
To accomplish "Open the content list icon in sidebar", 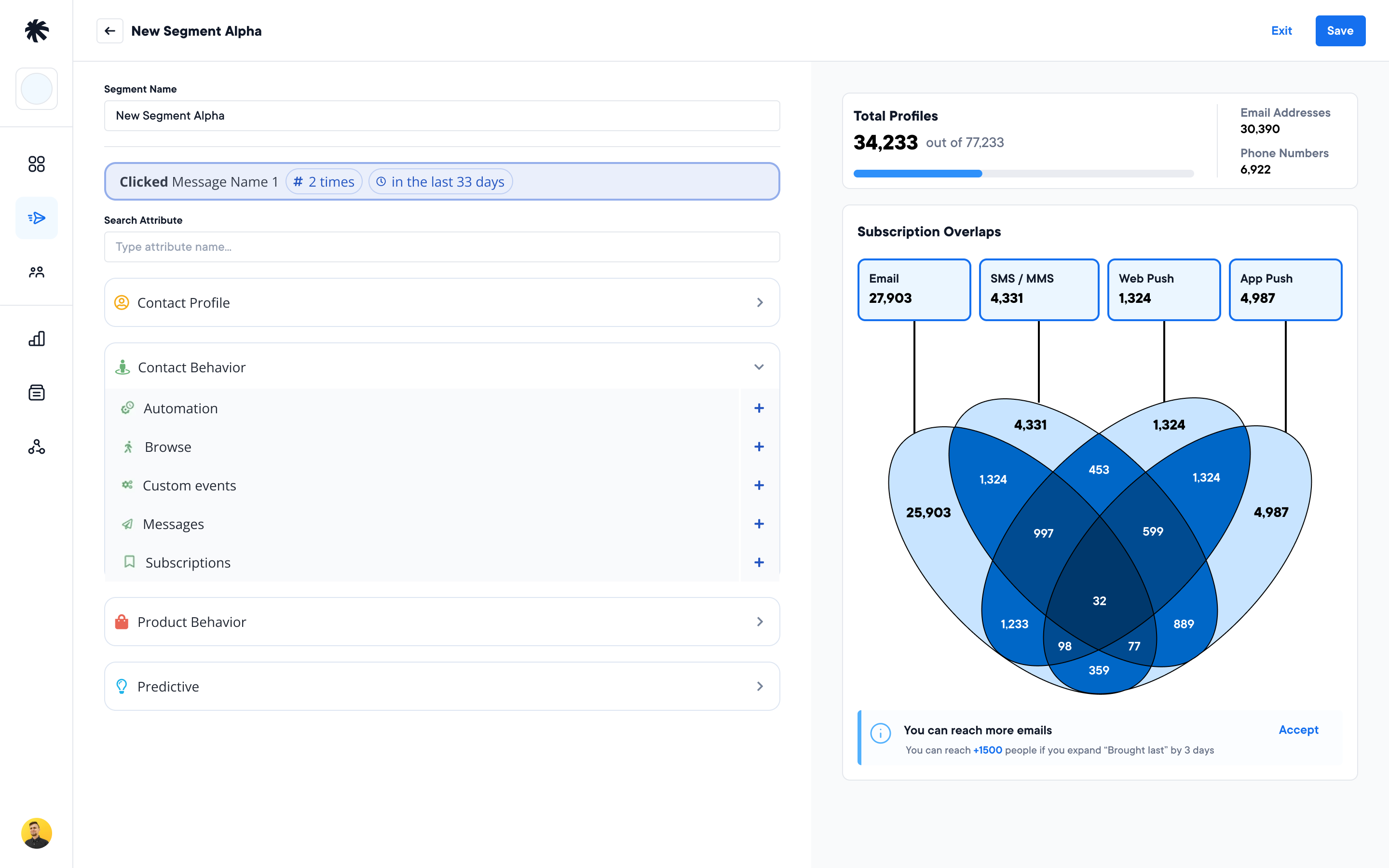I will (37, 393).
